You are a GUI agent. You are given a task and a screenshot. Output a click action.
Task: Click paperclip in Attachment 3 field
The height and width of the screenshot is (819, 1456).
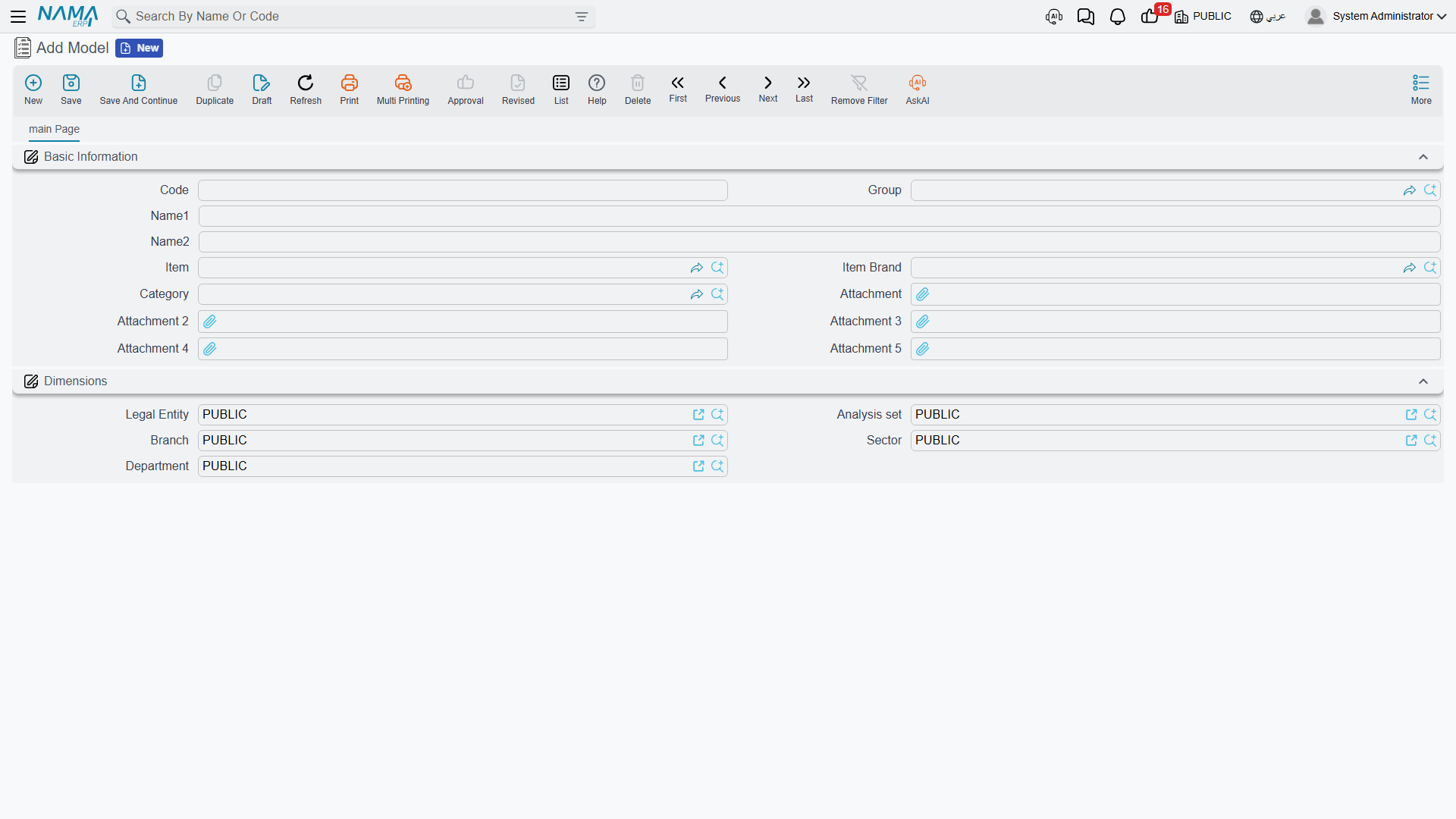[923, 322]
